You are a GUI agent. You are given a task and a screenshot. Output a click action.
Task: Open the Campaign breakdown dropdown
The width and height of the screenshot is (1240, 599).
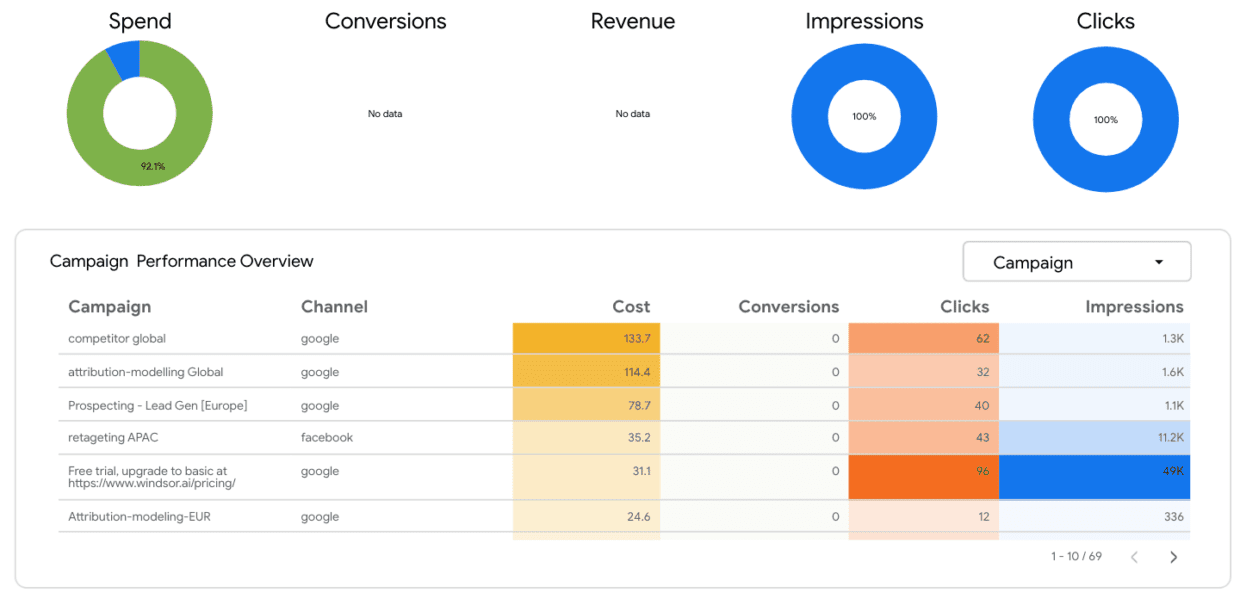[1076, 261]
